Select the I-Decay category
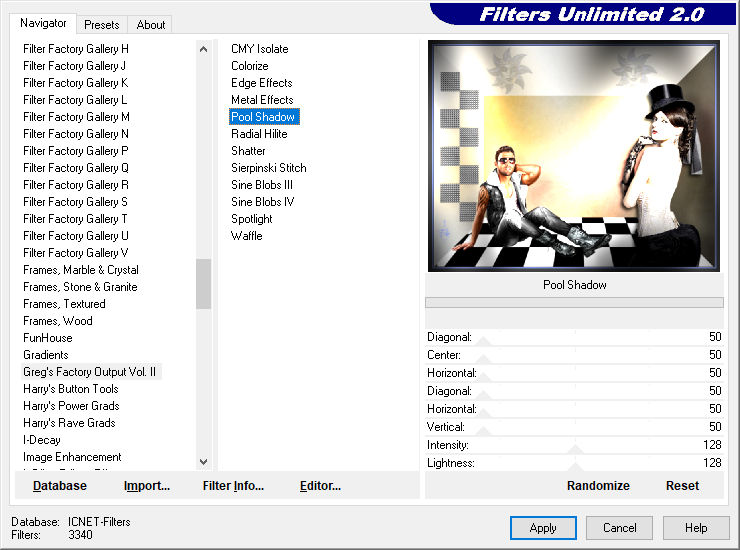Viewport: 740px width, 550px height. (x=42, y=440)
